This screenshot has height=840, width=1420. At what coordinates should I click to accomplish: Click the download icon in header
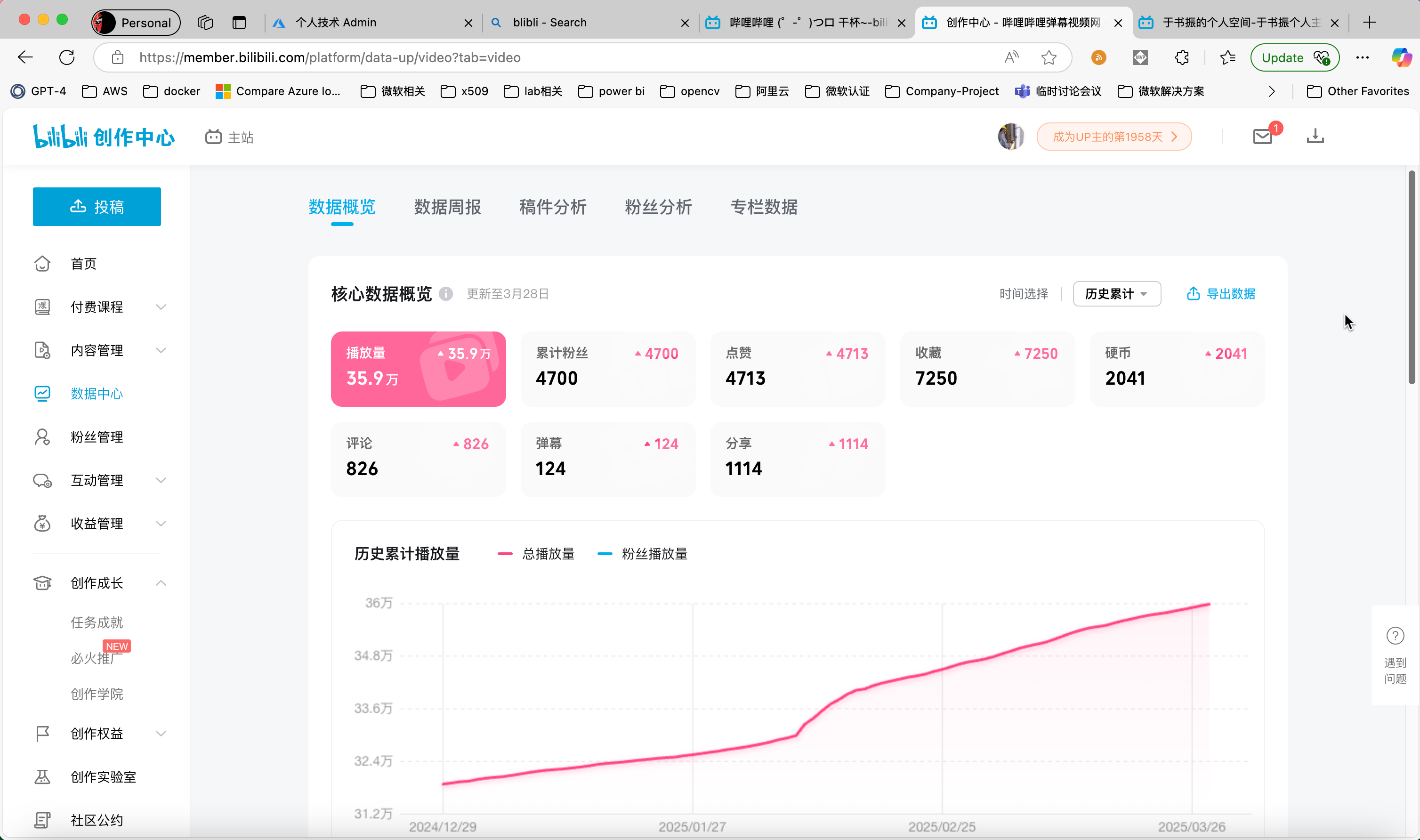coord(1315,137)
